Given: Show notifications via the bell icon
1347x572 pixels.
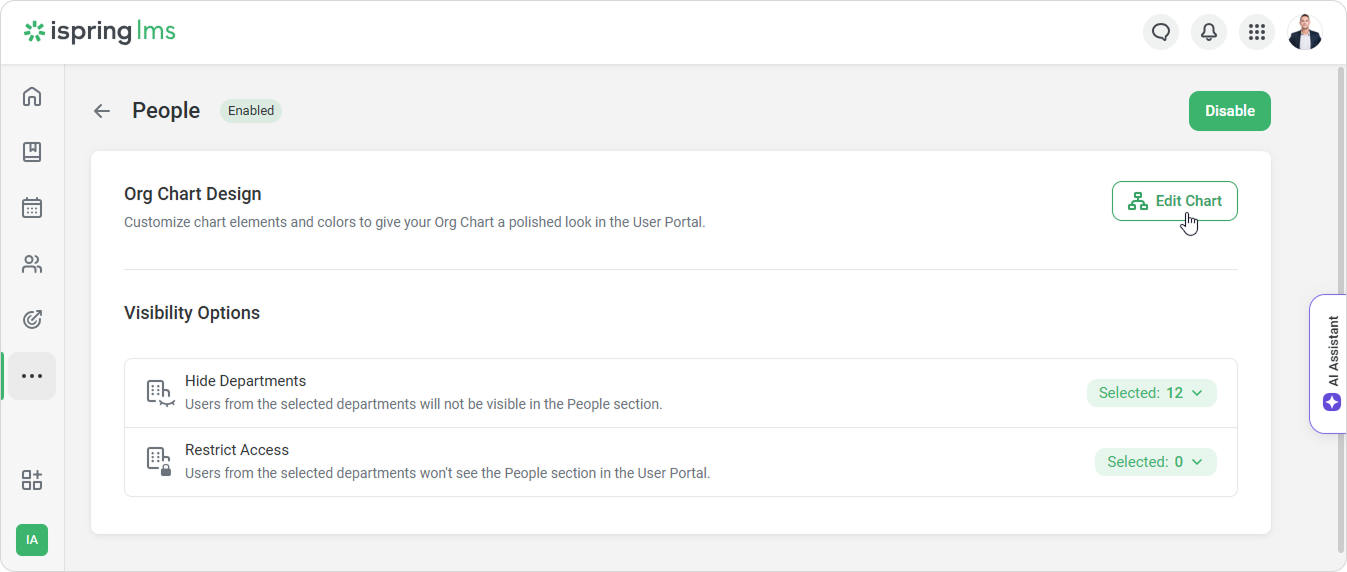Looking at the screenshot, I should pos(1209,33).
